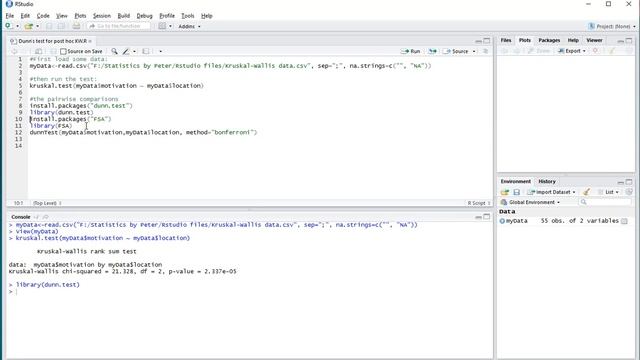Screen dimensions: 640x360
Task: Switch to the Files tab
Action: pyautogui.click(x=506, y=40)
